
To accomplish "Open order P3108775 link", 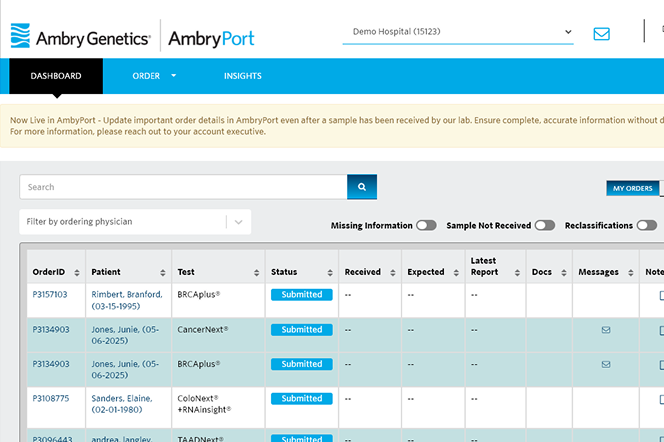I will point(51,398).
